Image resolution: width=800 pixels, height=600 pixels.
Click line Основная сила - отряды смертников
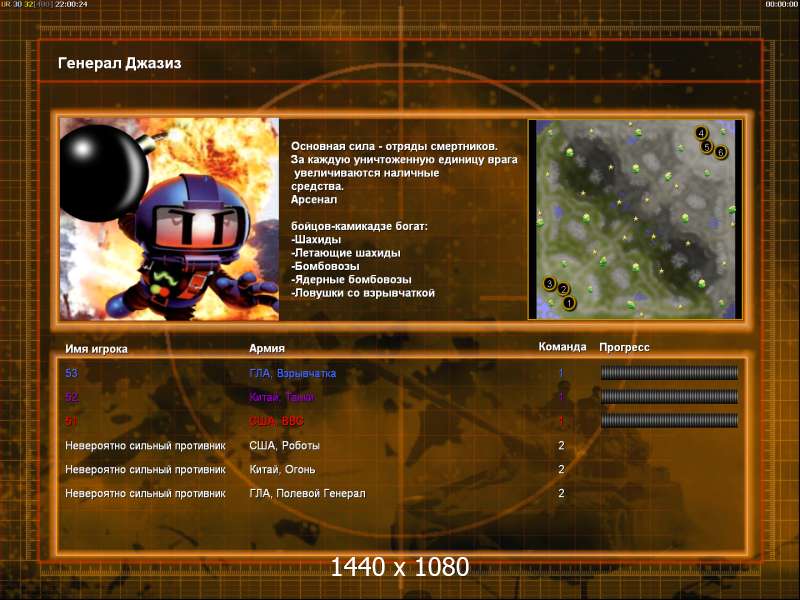394,146
